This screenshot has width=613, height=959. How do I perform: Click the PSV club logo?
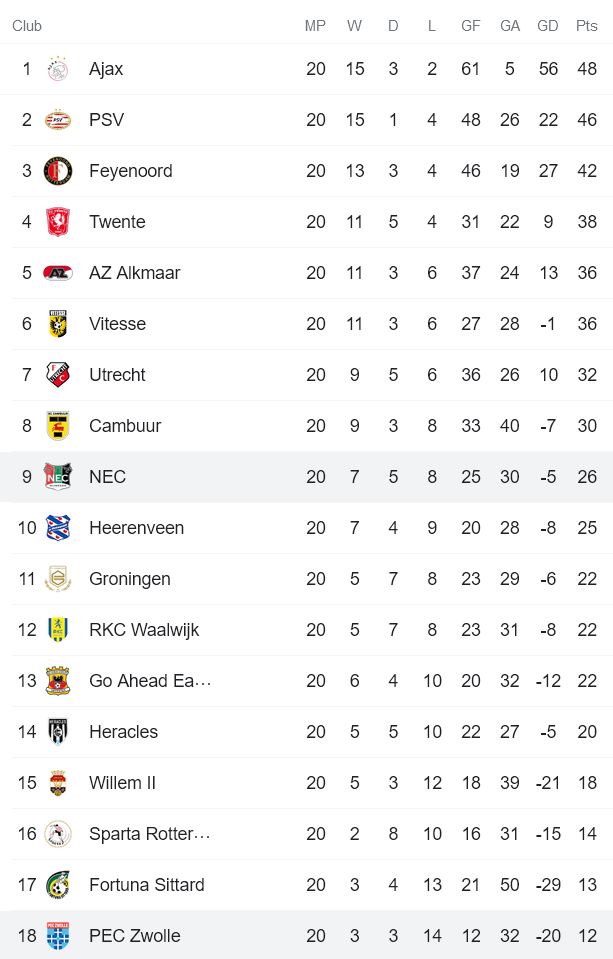coord(58,120)
